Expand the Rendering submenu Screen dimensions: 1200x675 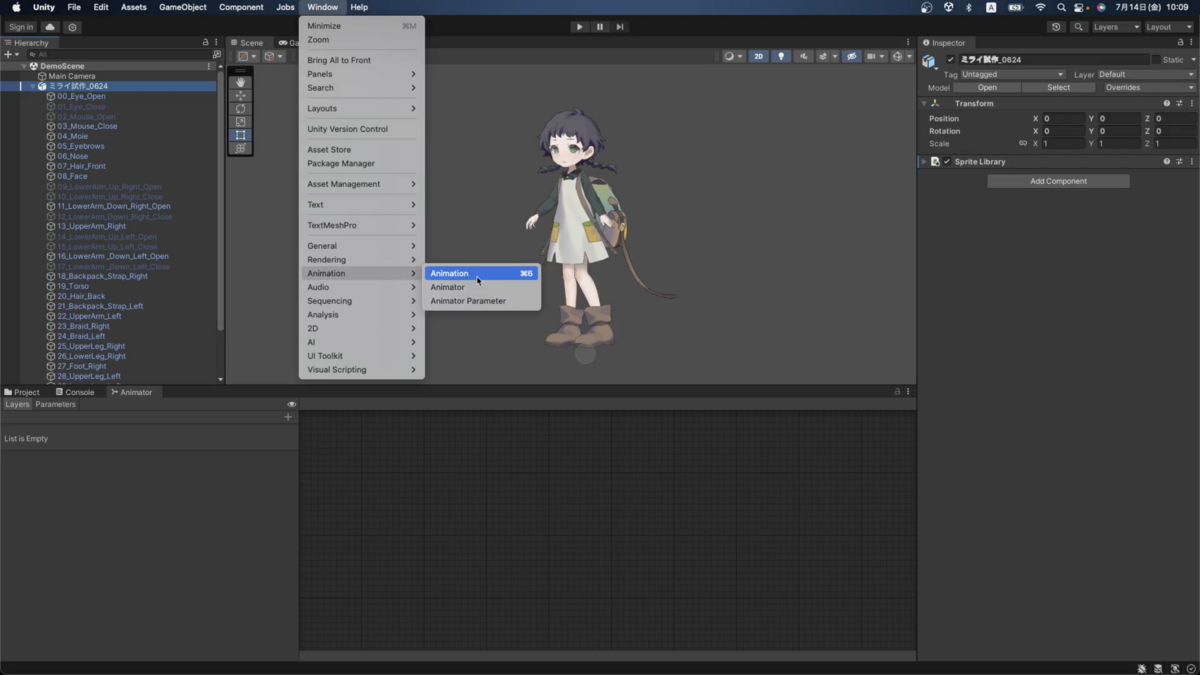(361, 259)
